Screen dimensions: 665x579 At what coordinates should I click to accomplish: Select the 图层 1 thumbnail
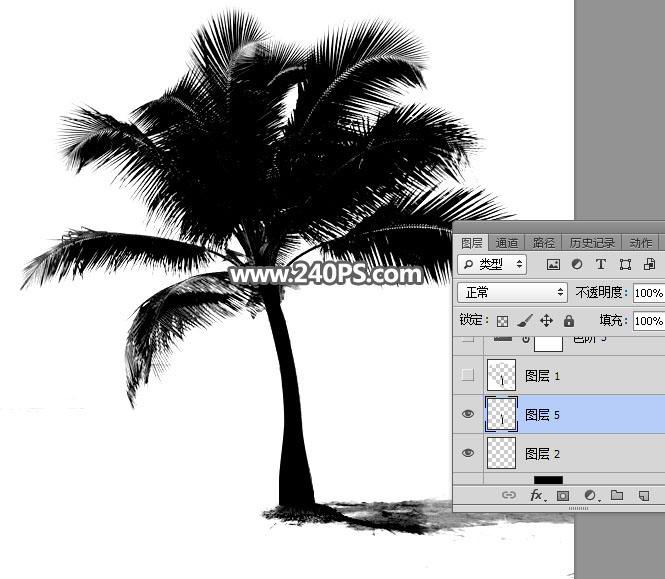[x=502, y=375]
